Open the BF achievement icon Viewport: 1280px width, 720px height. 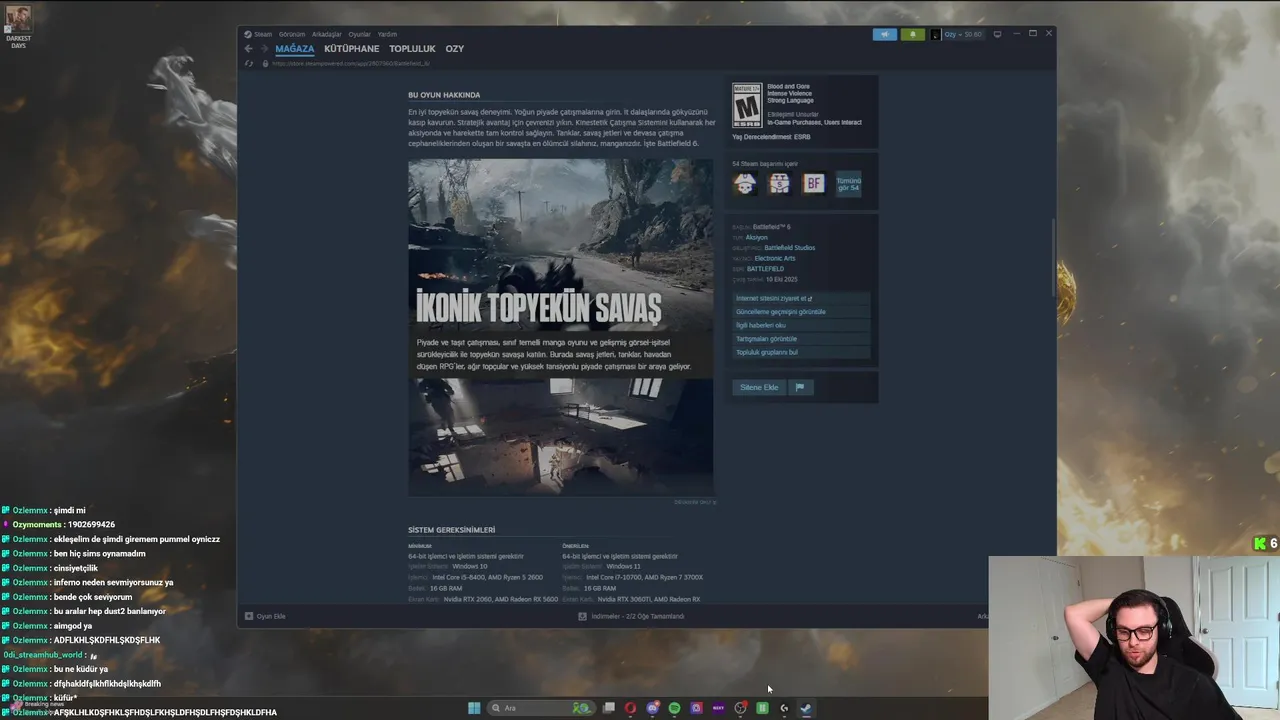tap(814, 183)
